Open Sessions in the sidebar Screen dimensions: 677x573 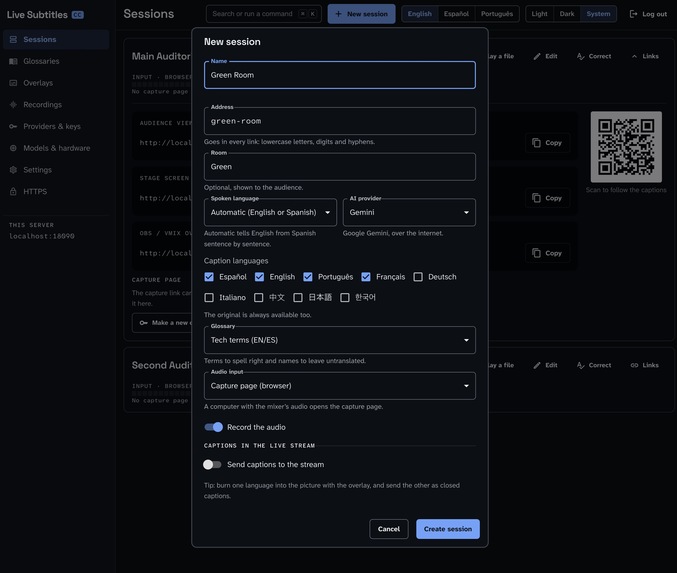pos(56,39)
